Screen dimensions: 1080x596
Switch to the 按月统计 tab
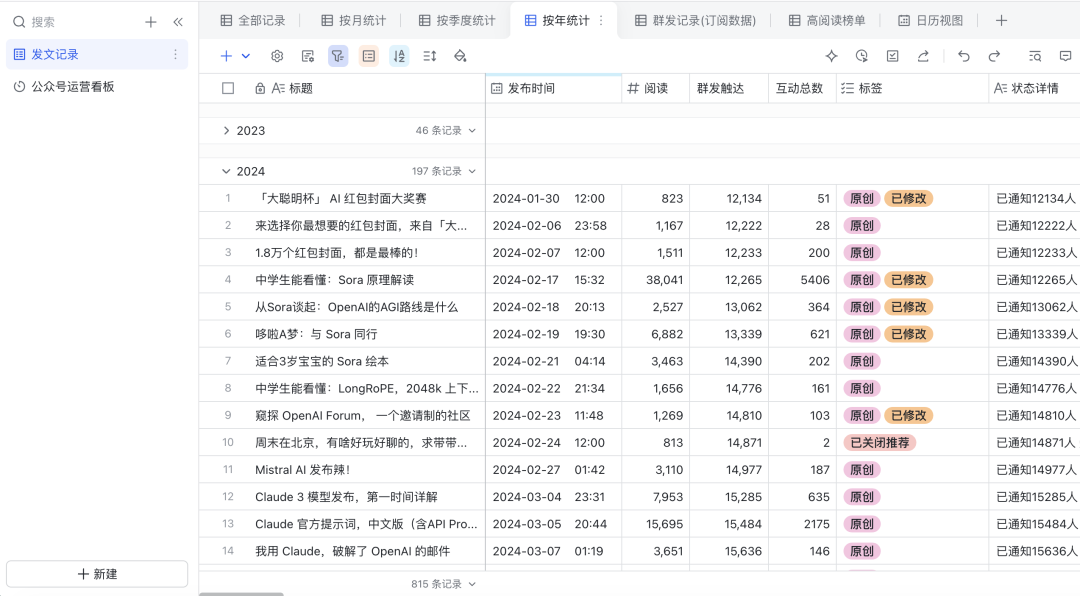[354, 21]
